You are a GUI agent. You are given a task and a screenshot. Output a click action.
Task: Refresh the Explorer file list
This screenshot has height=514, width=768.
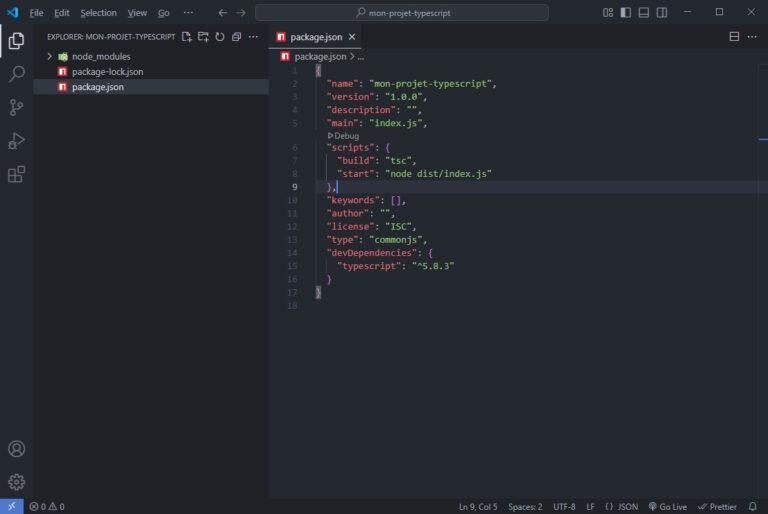tap(220, 37)
